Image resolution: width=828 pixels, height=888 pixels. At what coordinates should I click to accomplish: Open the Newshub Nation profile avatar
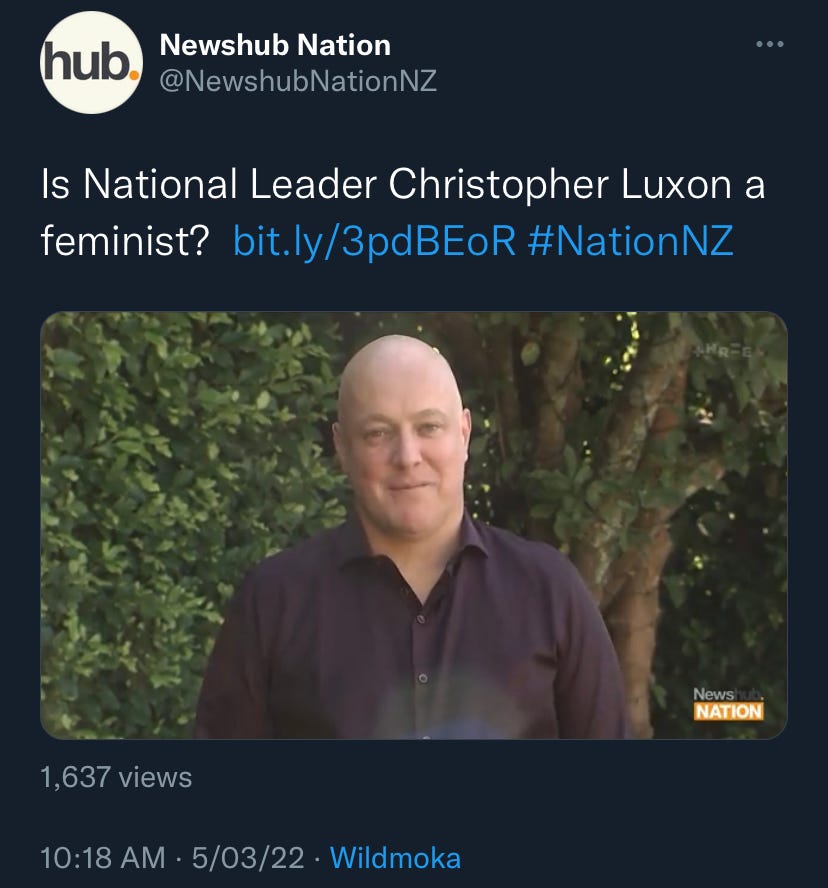(91, 63)
